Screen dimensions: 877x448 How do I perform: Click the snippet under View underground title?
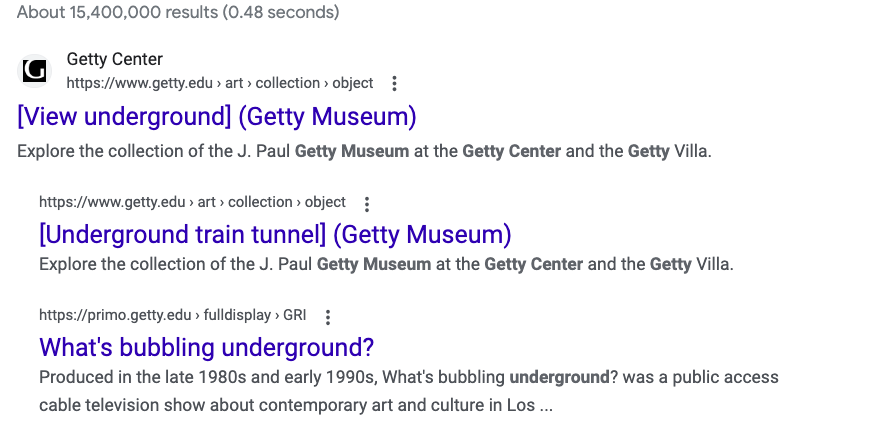click(x=364, y=151)
